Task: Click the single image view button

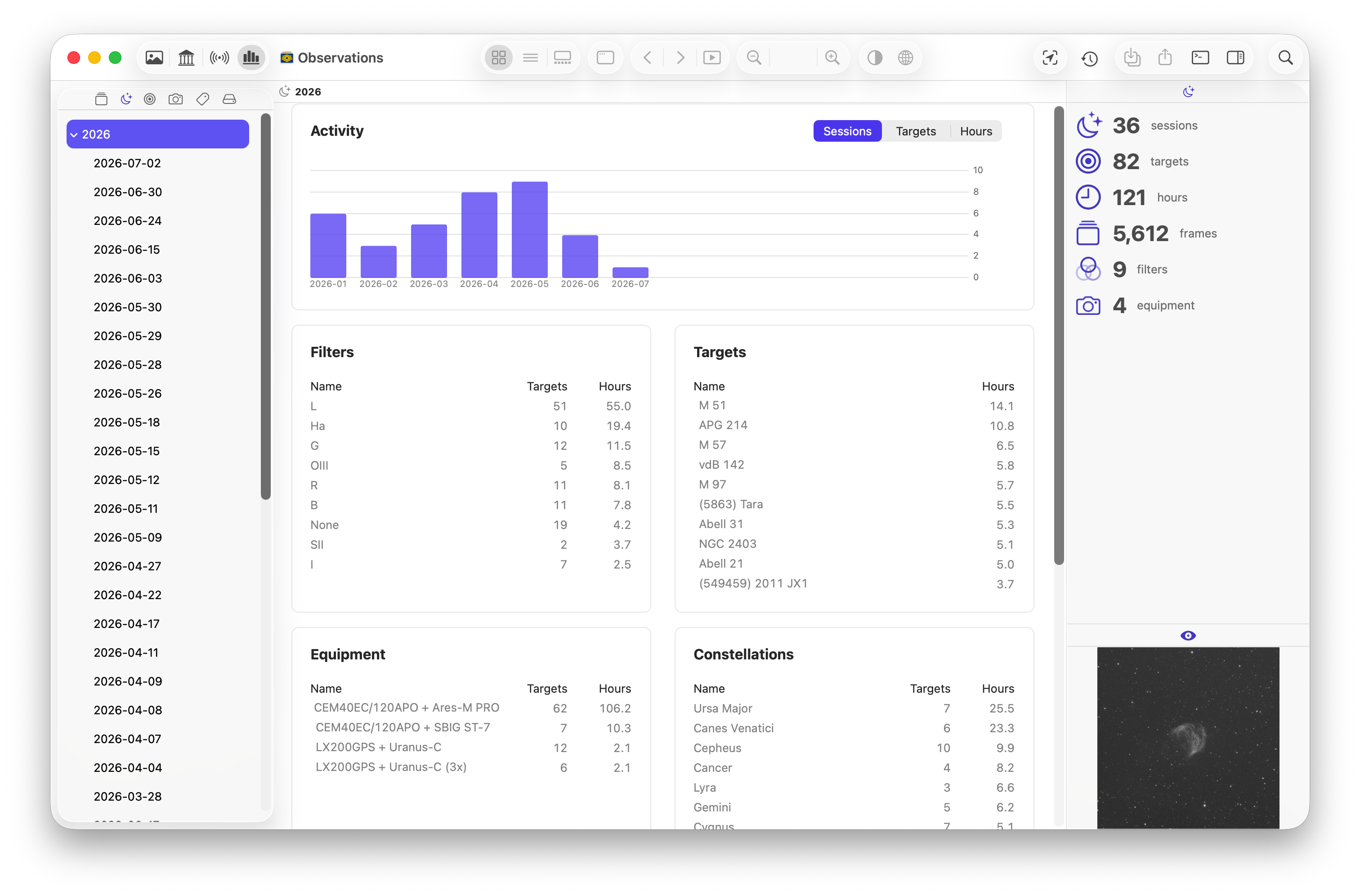Action: click(x=605, y=58)
